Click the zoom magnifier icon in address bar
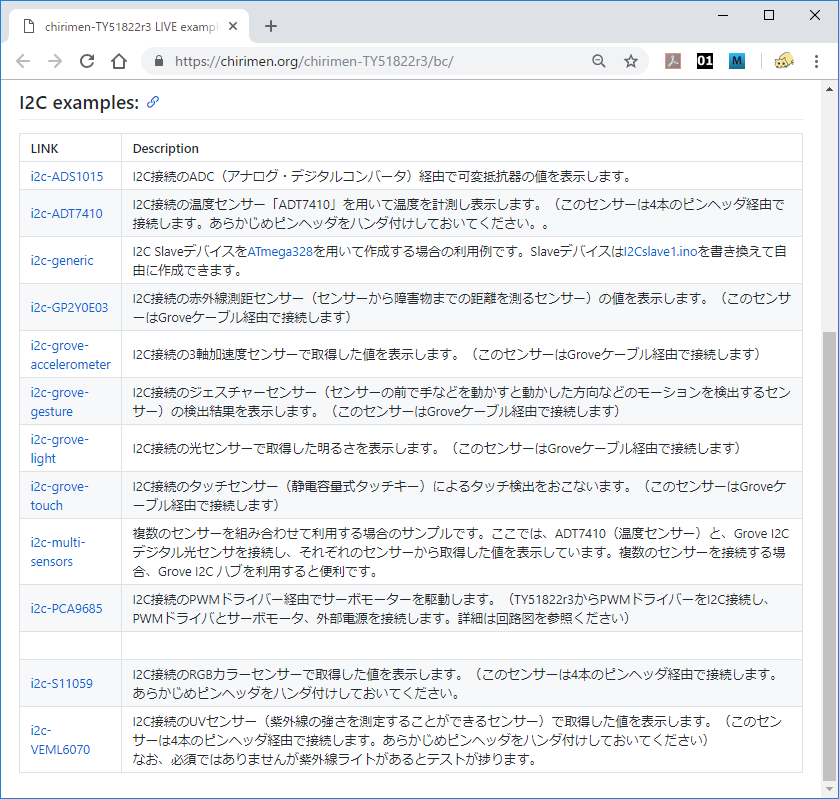The width and height of the screenshot is (839, 799). (598, 61)
